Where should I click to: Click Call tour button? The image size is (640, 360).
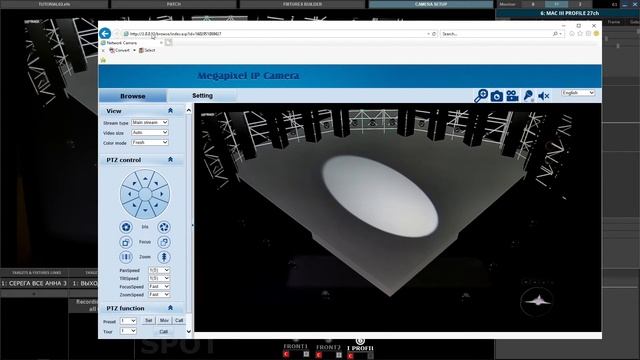point(164,331)
